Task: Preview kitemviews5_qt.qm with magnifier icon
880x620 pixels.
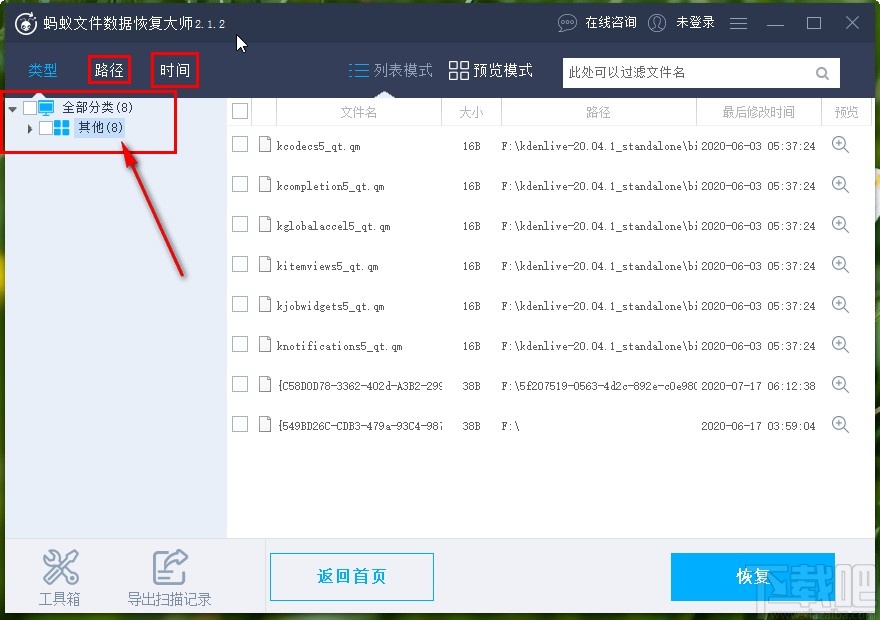Action: click(x=840, y=265)
